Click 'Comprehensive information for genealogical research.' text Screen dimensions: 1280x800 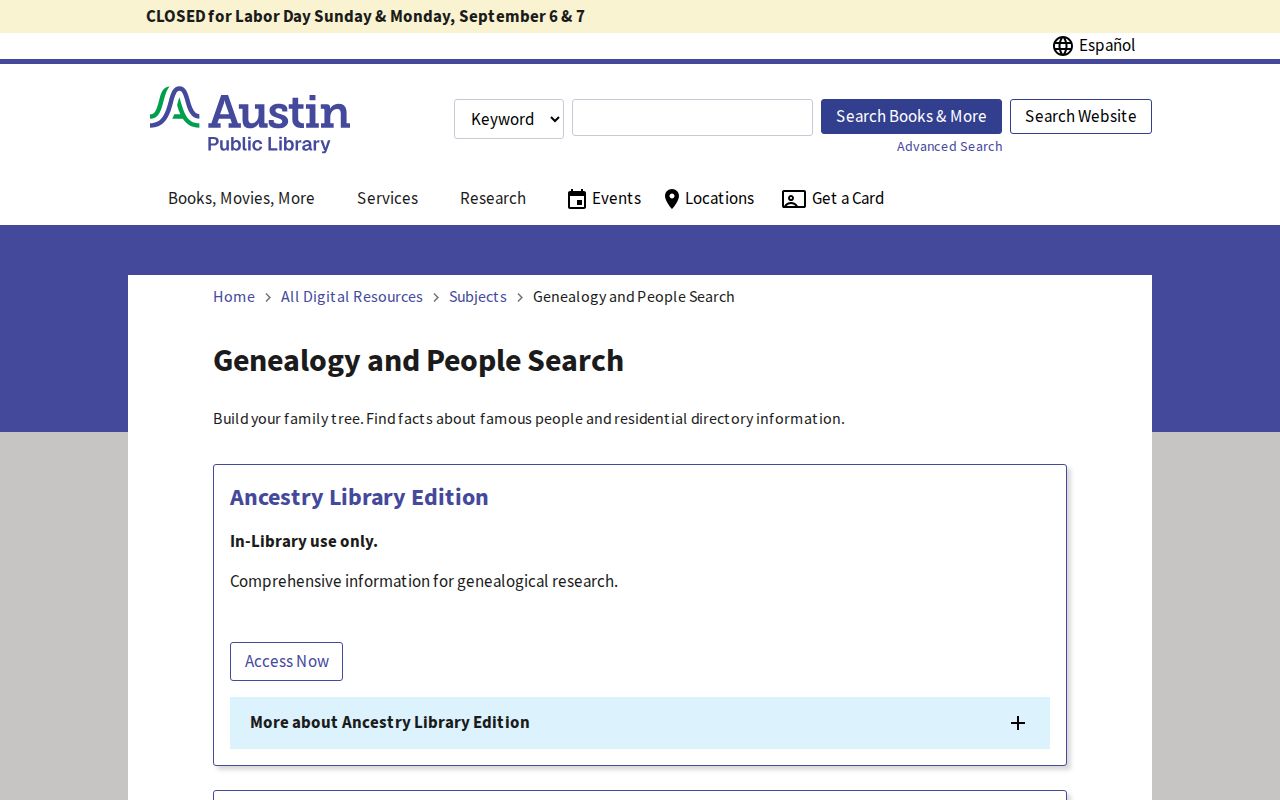tap(424, 581)
